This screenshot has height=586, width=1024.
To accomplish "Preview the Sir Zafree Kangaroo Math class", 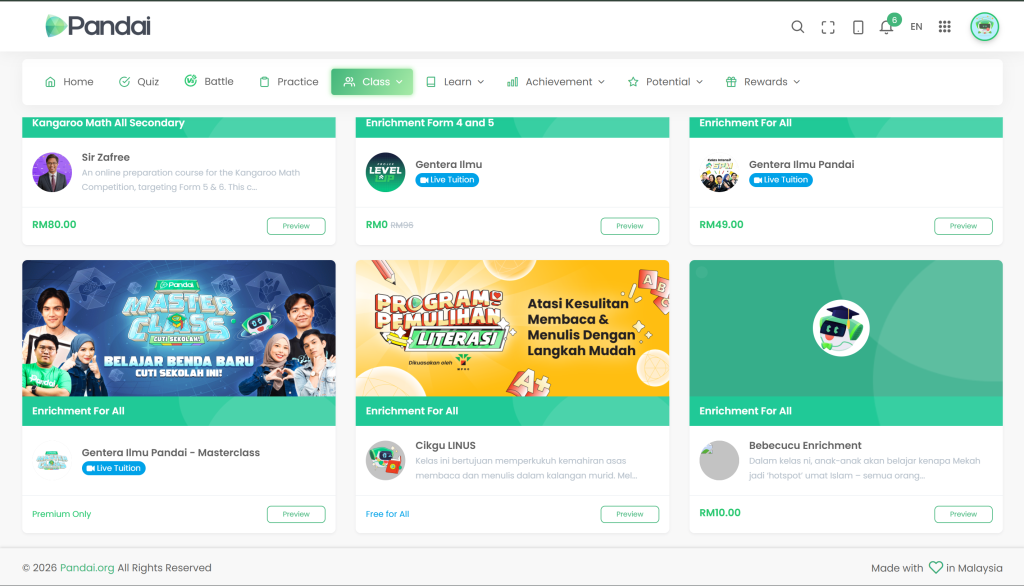I will point(296,226).
